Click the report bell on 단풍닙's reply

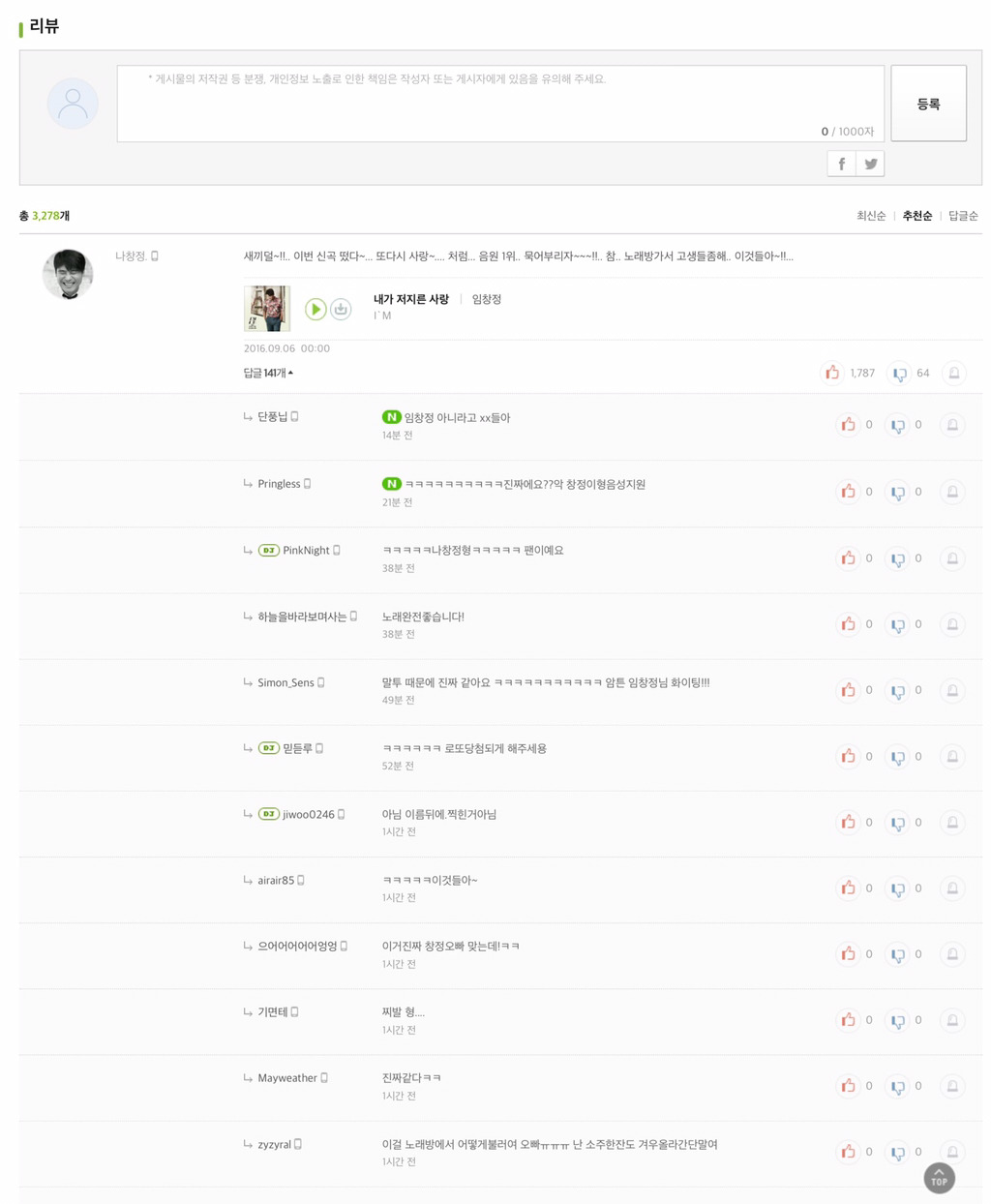pyautogui.click(x=953, y=425)
